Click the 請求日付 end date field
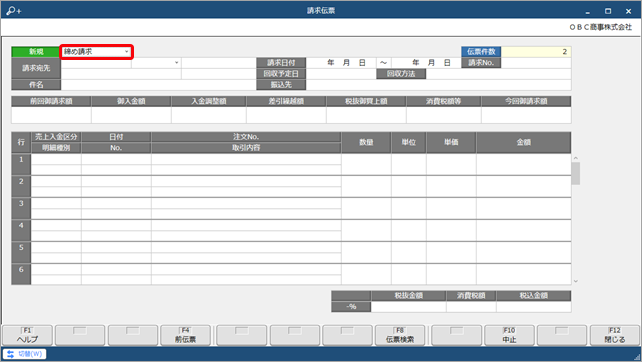The height and width of the screenshot is (362, 642). click(426, 63)
